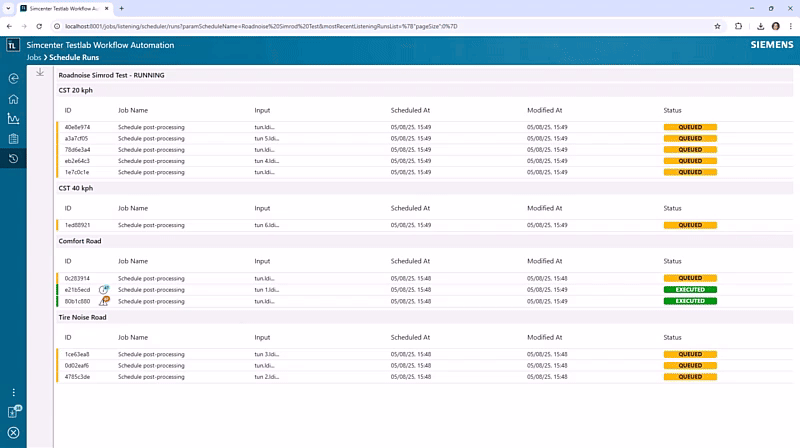
Task: Click QUEUED status badge of 4785c3de
Action: (x=690, y=377)
